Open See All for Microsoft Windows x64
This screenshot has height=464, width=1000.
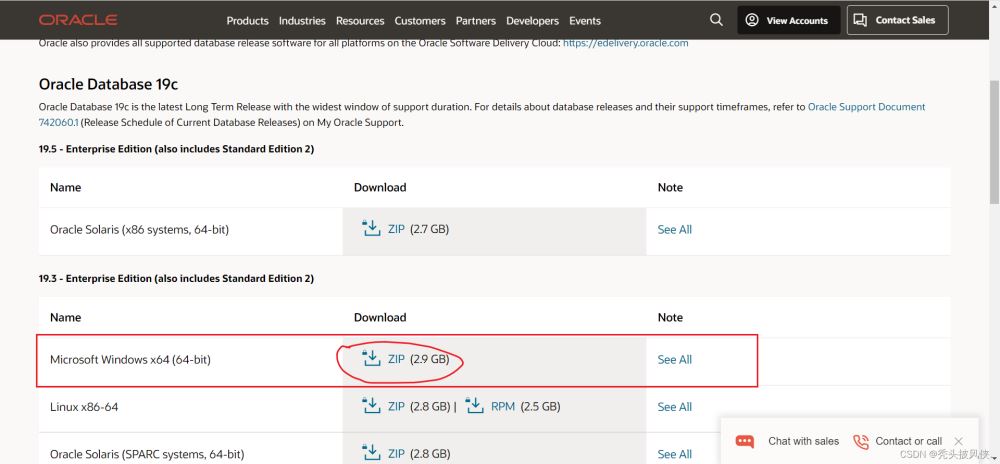pos(674,359)
